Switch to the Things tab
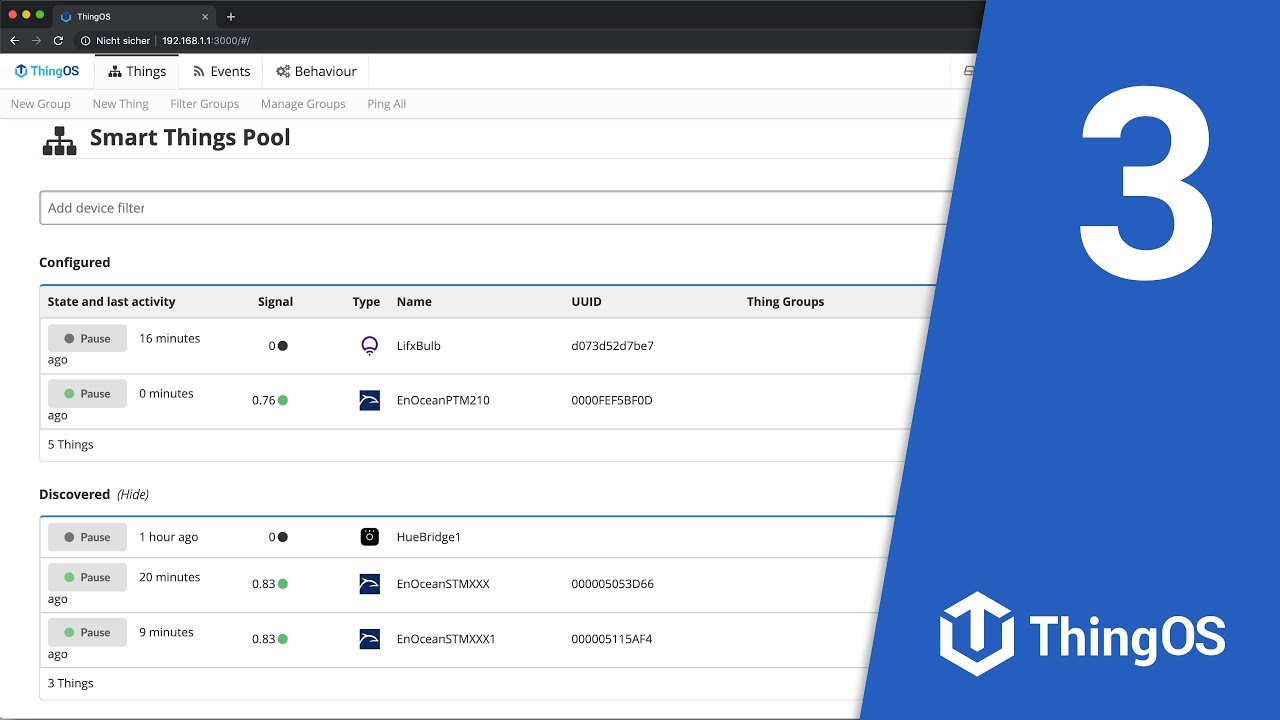 pyautogui.click(x=137, y=71)
